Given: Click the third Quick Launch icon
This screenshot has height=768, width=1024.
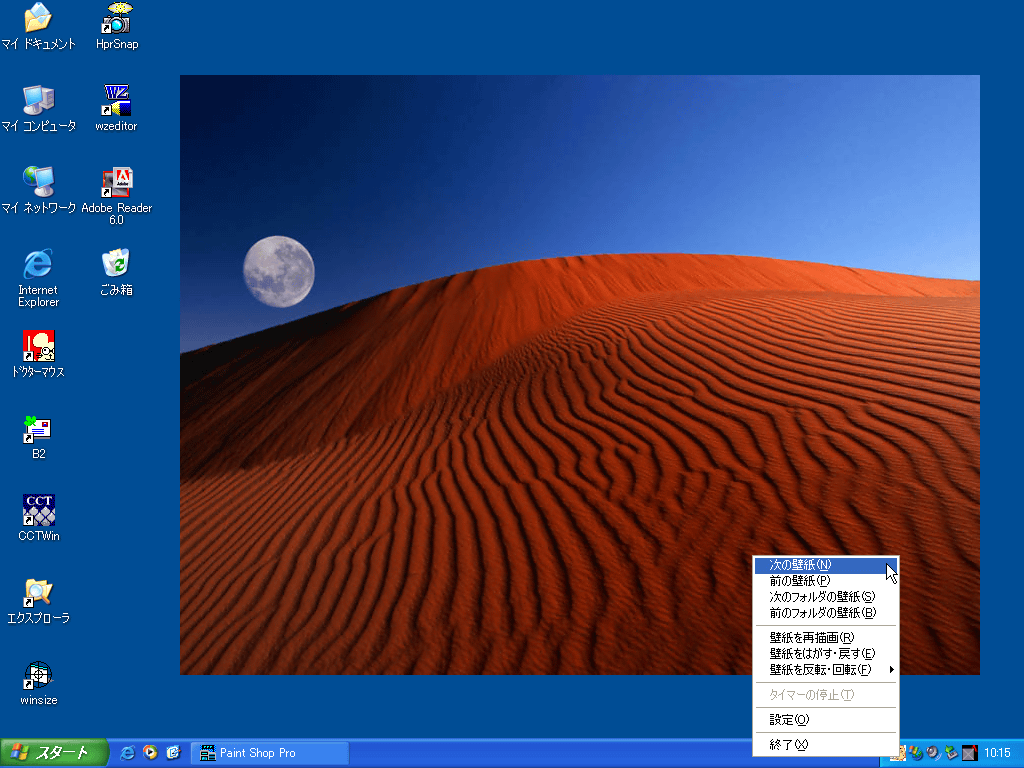Looking at the screenshot, I should (x=173, y=752).
